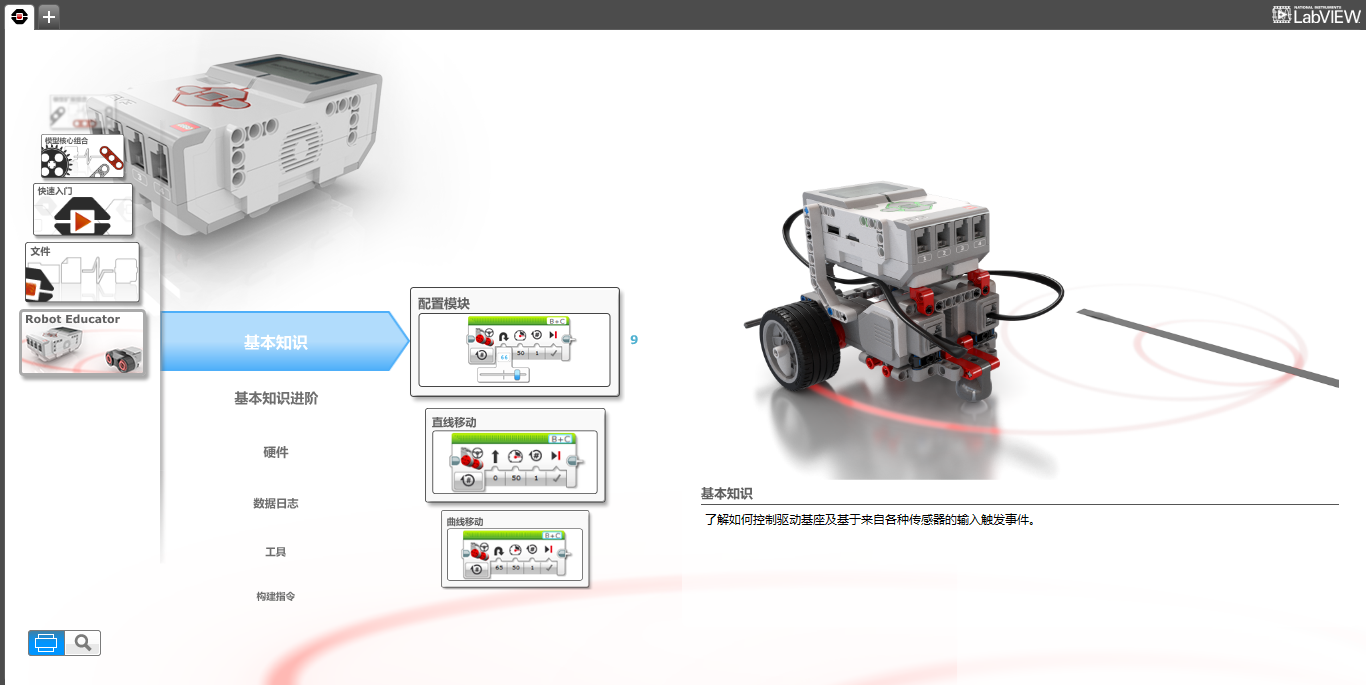This screenshot has width=1366, height=685.
Task: Click the 配置模块 block speed slider
Action: (503, 374)
